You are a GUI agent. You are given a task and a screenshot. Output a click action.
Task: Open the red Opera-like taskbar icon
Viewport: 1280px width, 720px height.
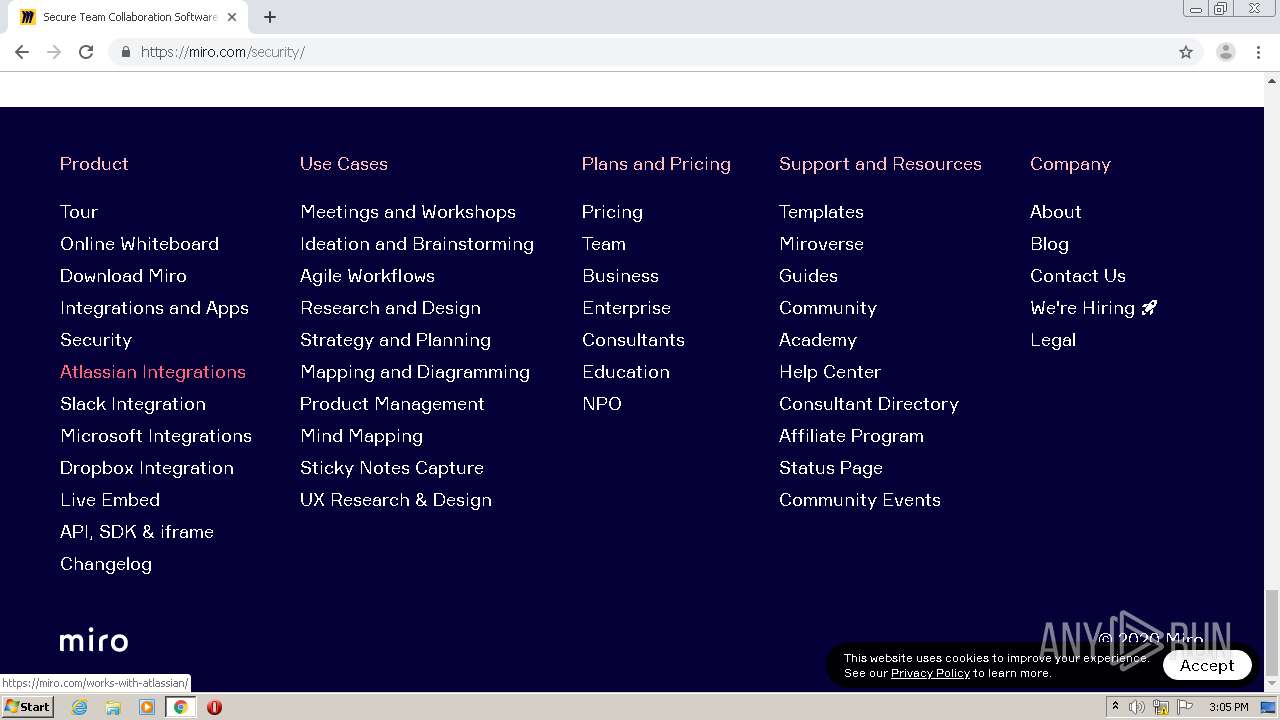point(214,707)
